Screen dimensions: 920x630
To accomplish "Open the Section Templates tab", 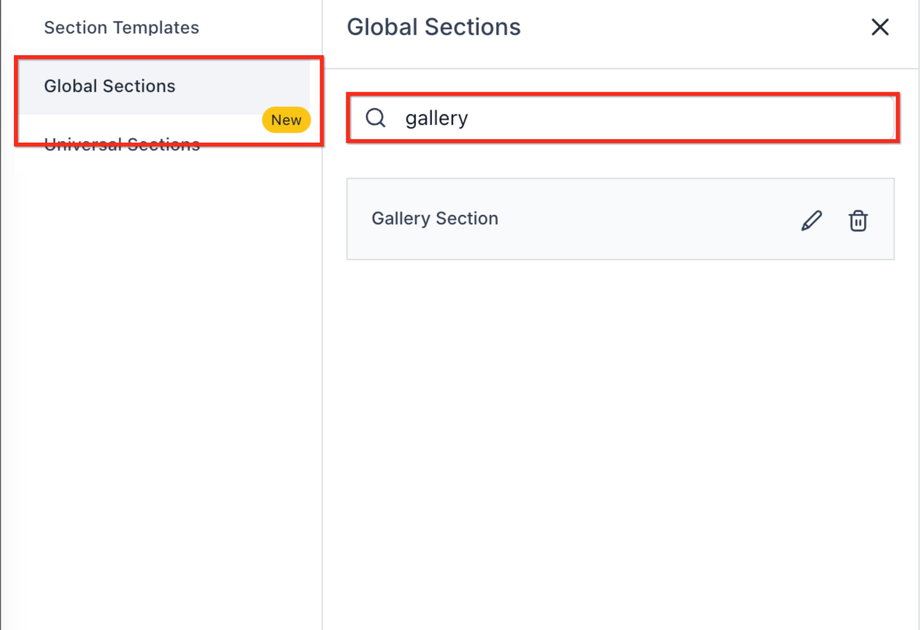I will click(121, 27).
